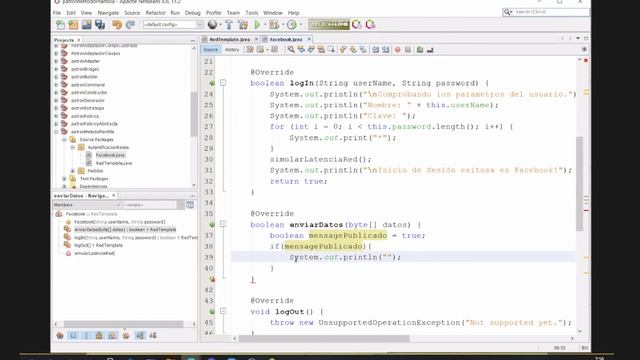The image size is (640, 360).
Task: Toggle Sort by Name in Navigator
Action: 140,335
